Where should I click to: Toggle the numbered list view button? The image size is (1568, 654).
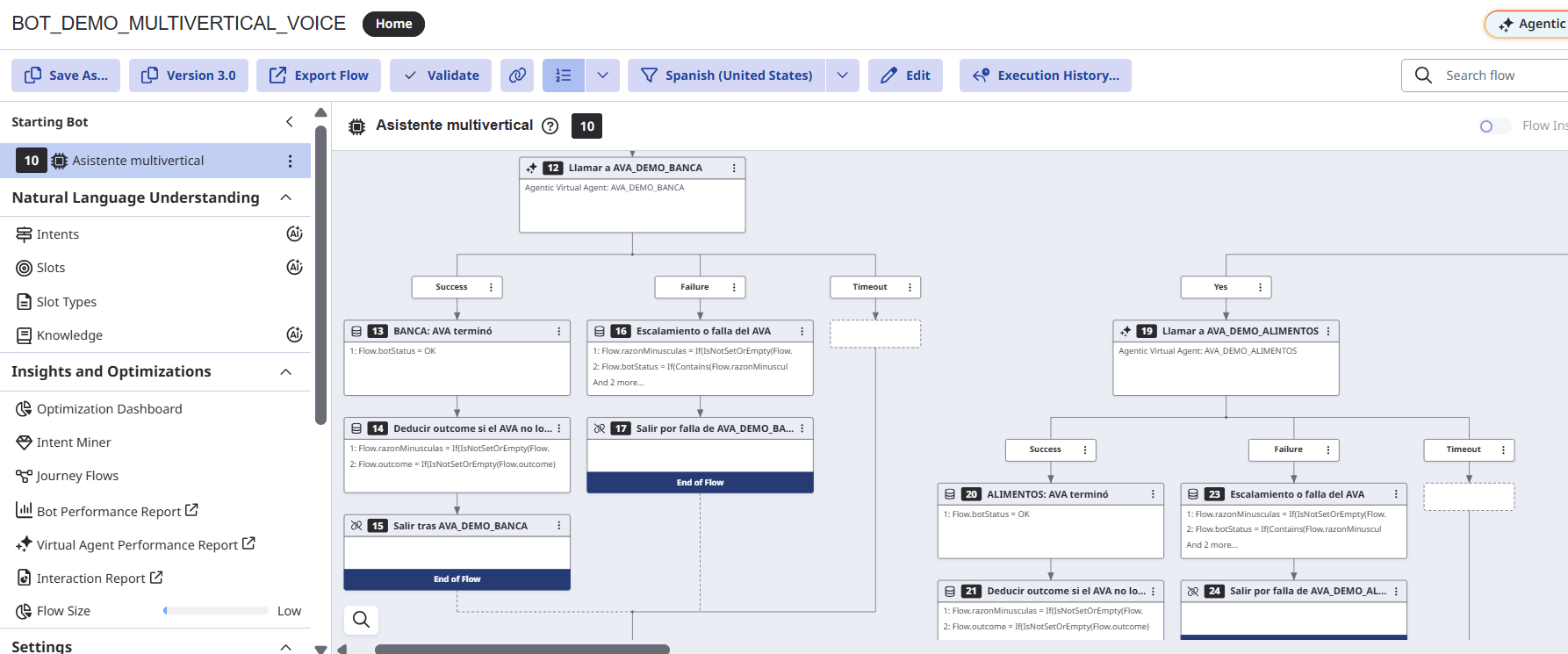564,75
